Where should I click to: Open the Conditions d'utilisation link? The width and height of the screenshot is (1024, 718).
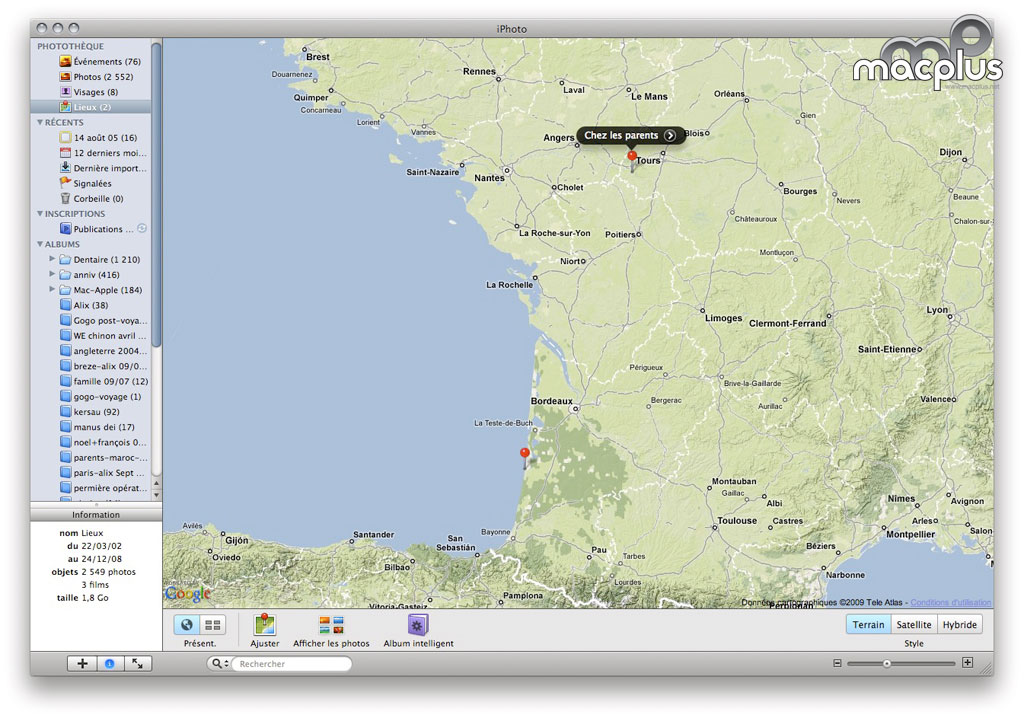click(951, 602)
